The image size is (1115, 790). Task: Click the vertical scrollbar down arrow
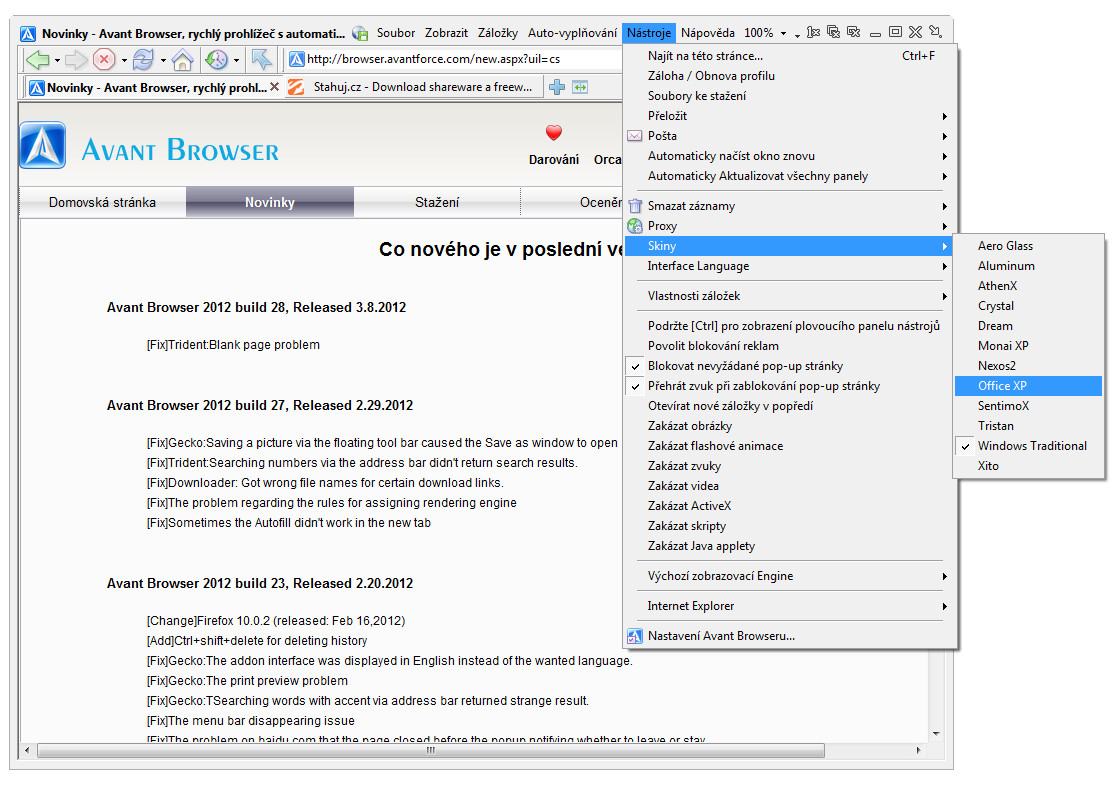tap(936, 733)
